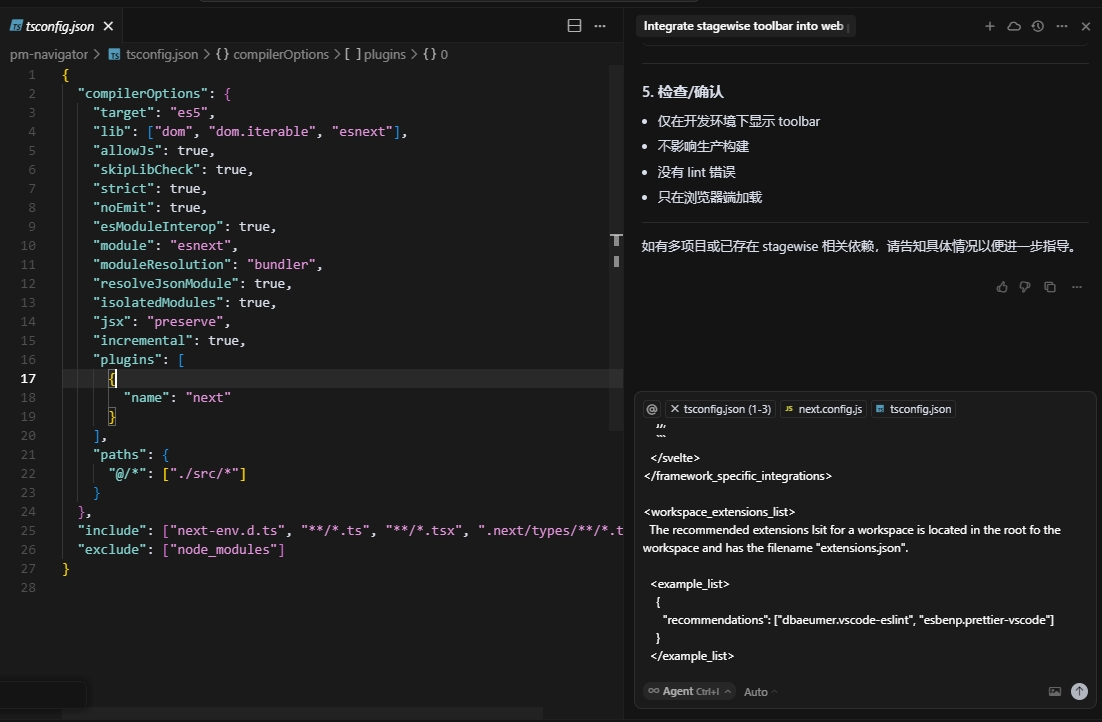Viewport: 1102px width, 722px height.
Task: Close the tsconfig.json editor tab
Action: pyautogui.click(x=108, y=26)
